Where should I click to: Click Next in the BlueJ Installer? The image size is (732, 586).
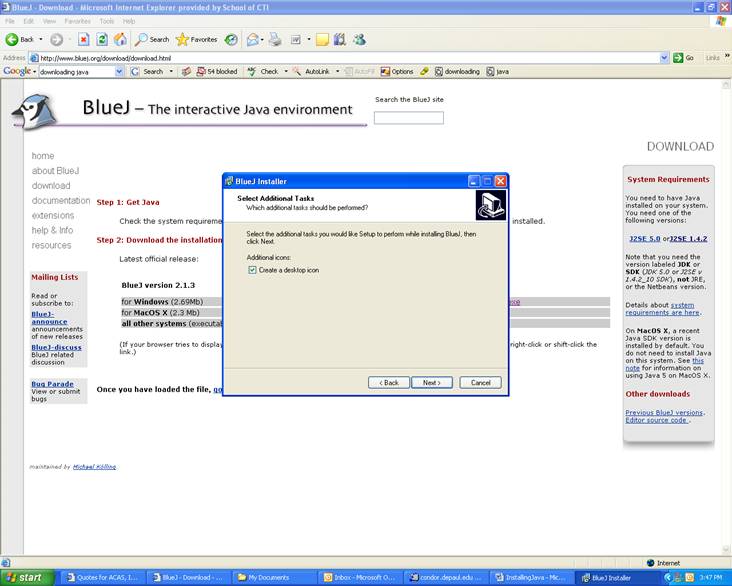[x=431, y=382]
